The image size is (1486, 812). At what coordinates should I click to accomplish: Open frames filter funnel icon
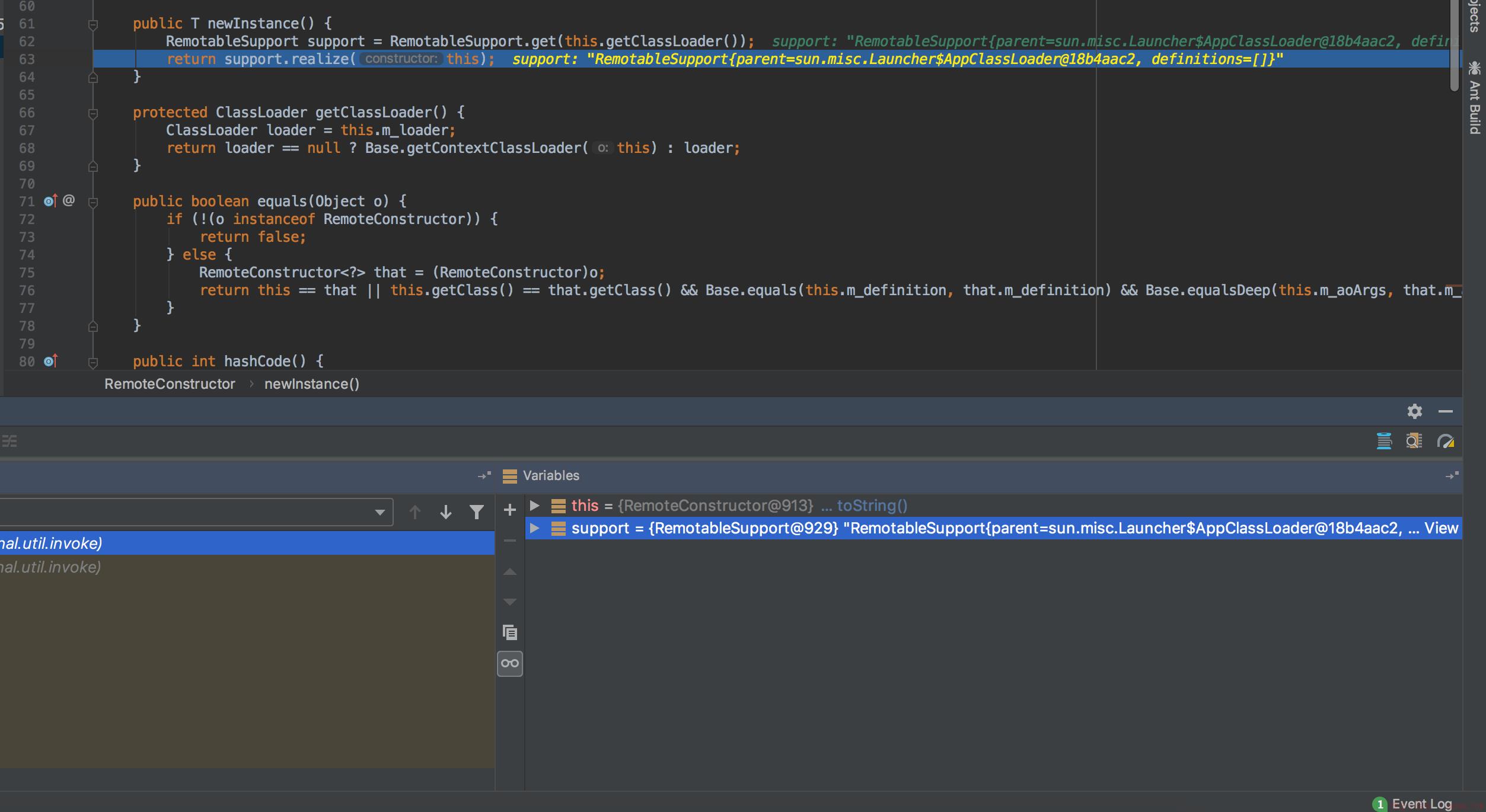[477, 512]
